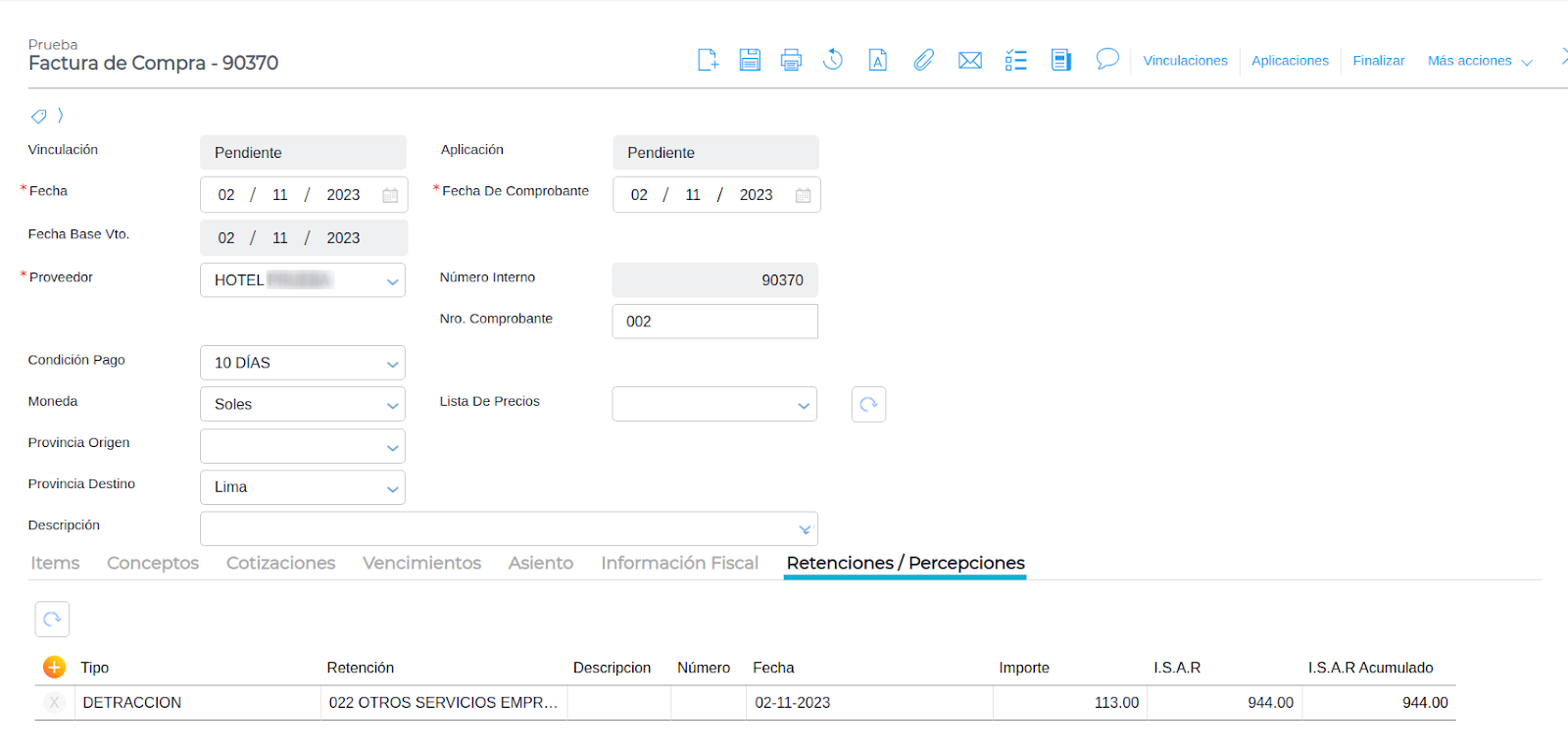The height and width of the screenshot is (750, 1568).
Task: Open calendar picker for Fecha field
Action: point(390,195)
